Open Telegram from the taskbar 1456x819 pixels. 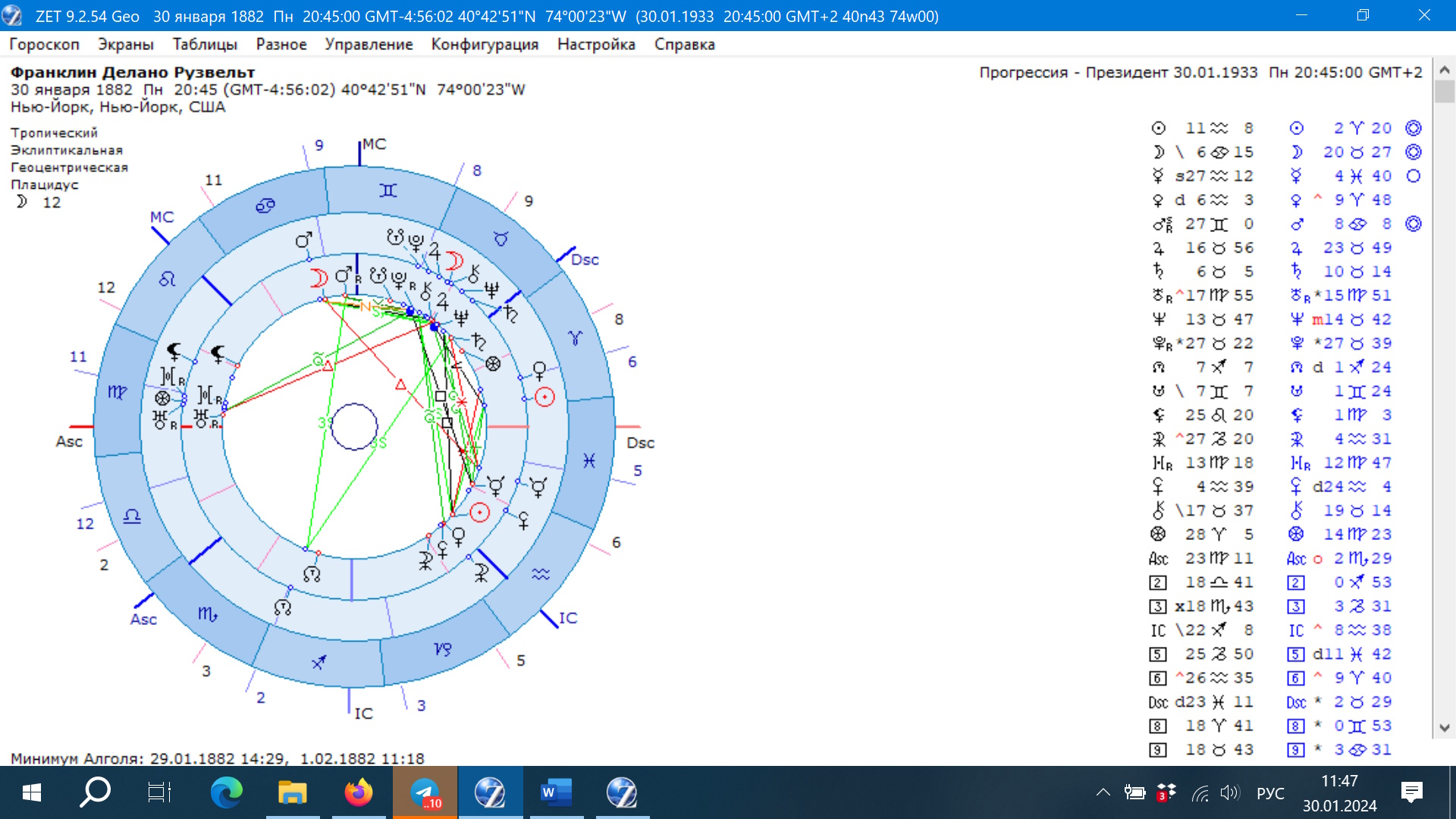click(425, 793)
